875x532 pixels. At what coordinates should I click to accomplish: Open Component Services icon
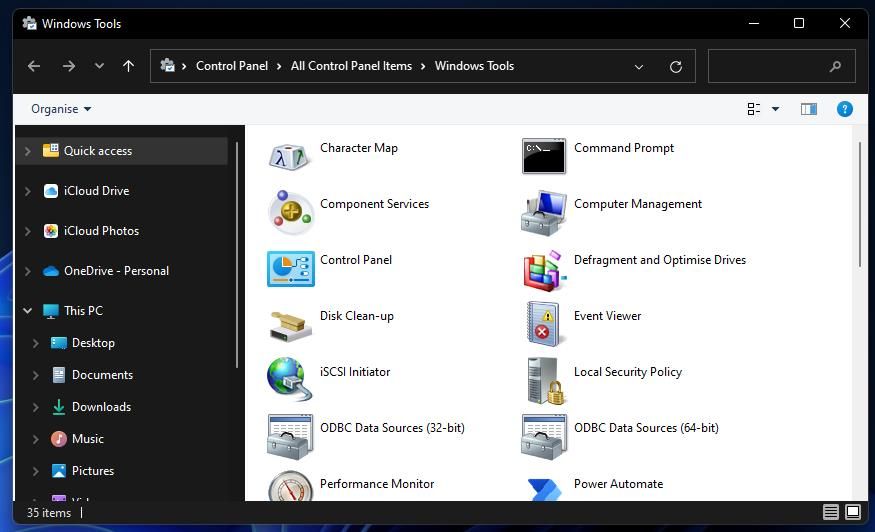click(x=290, y=212)
